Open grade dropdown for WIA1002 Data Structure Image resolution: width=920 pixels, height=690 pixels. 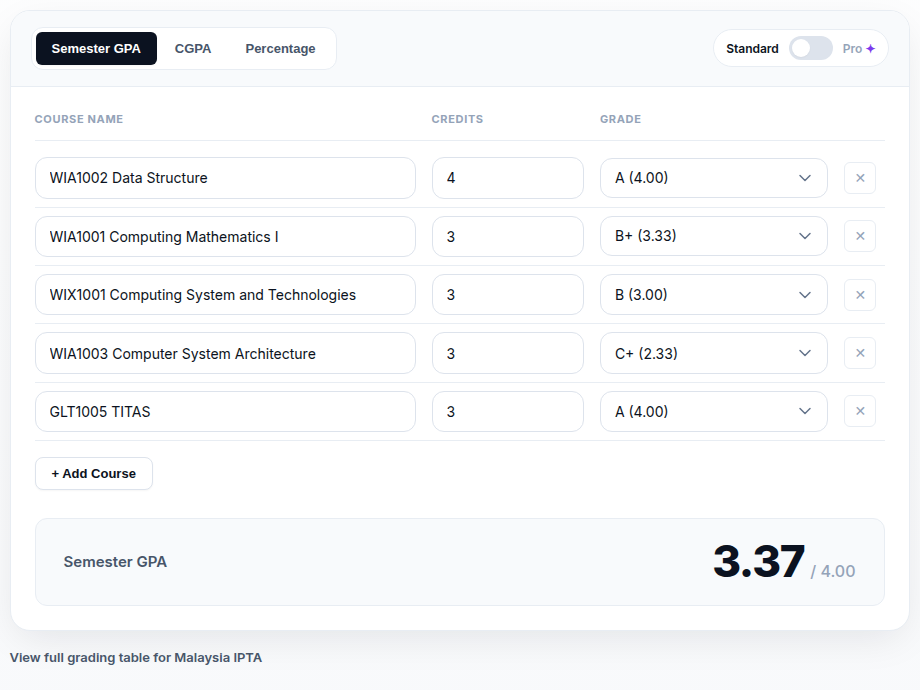point(713,178)
